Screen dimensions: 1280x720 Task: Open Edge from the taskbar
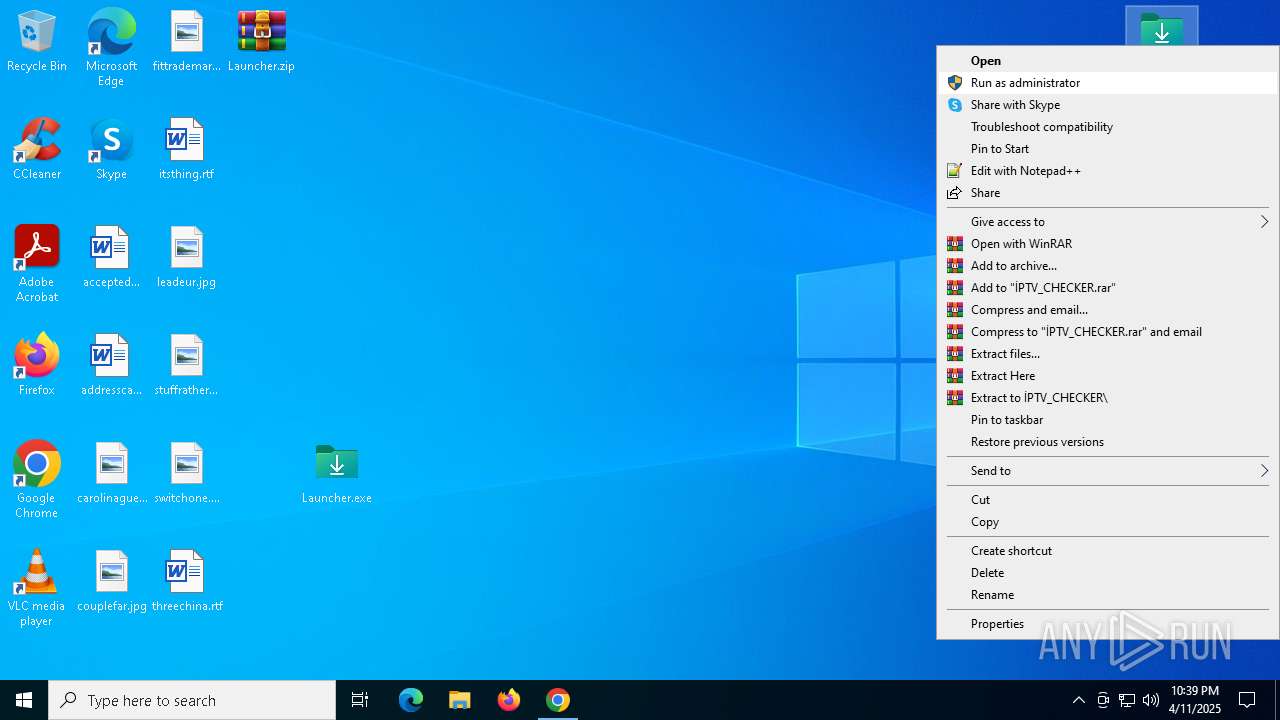[411, 700]
